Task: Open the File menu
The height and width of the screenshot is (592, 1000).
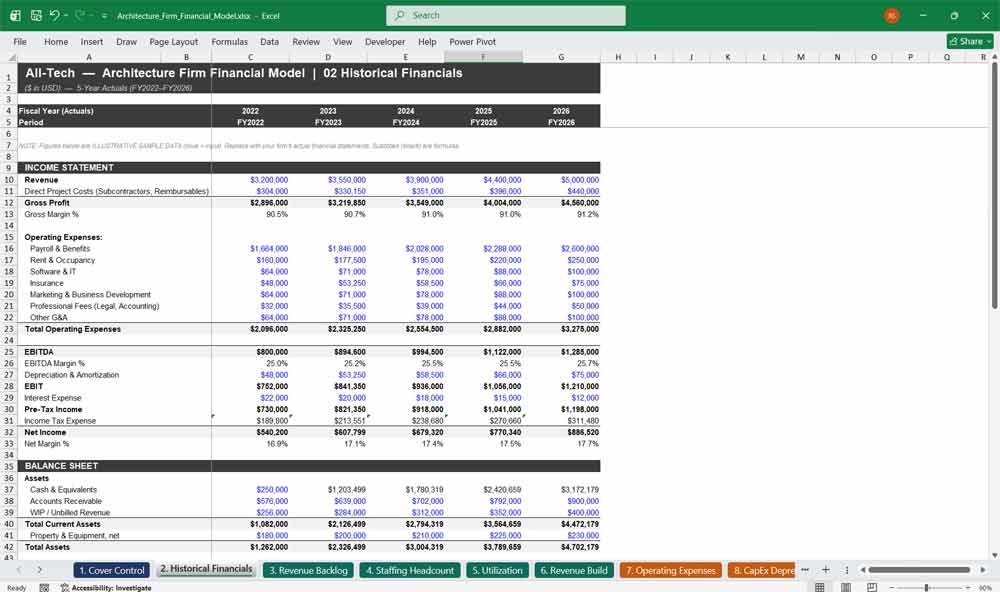Action: [20, 41]
